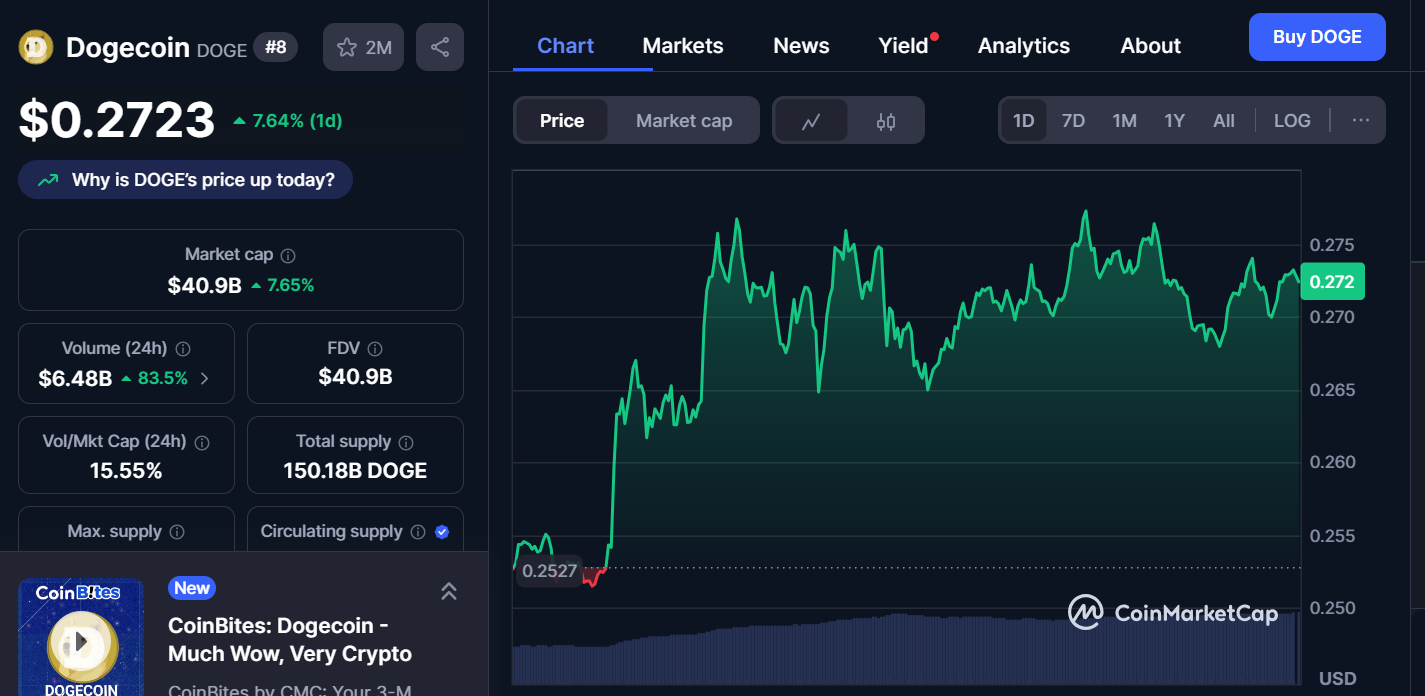Click the 15.55% Vol/Mkt Cap value
This screenshot has width=1425, height=696.
[126, 471]
